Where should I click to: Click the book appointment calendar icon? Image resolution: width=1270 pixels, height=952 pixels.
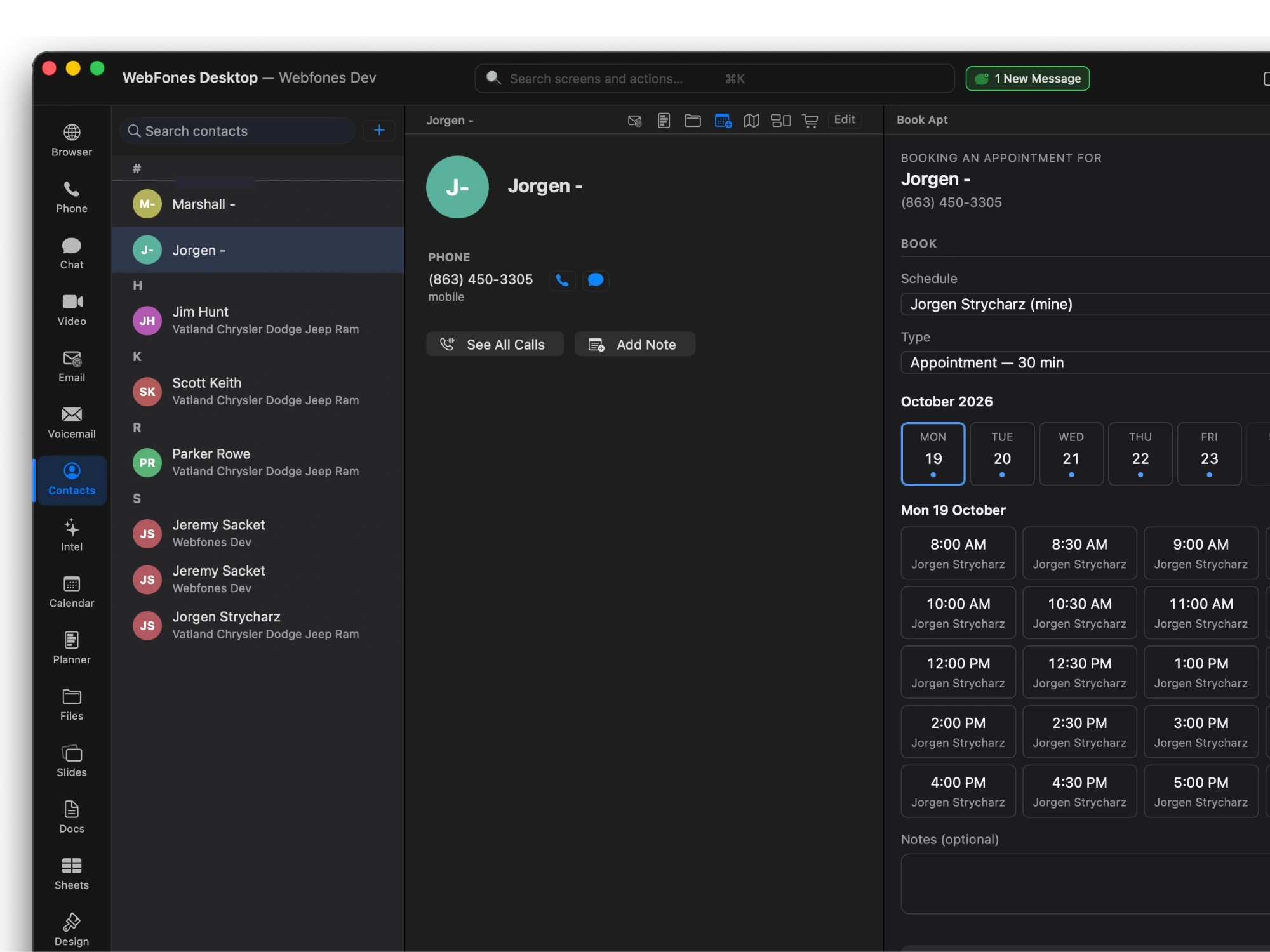click(723, 121)
